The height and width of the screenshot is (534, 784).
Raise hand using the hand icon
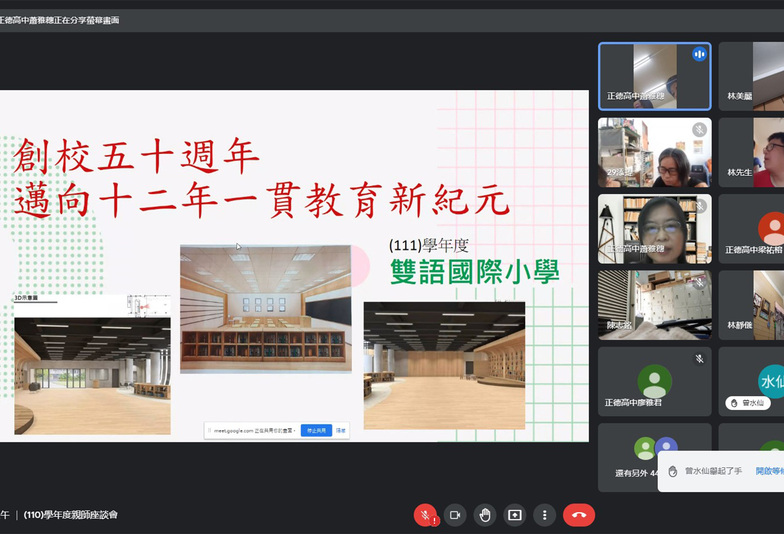(x=484, y=515)
